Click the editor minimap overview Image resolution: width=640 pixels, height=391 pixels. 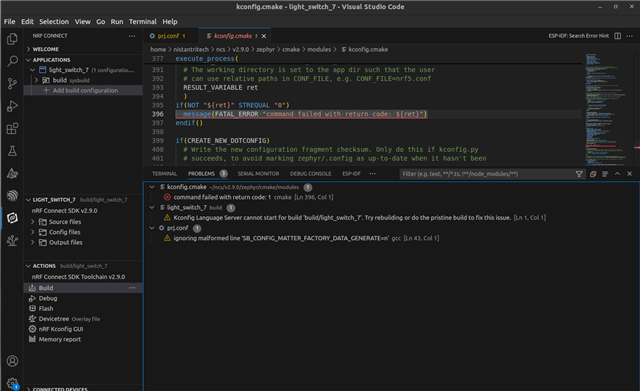tap(606, 109)
